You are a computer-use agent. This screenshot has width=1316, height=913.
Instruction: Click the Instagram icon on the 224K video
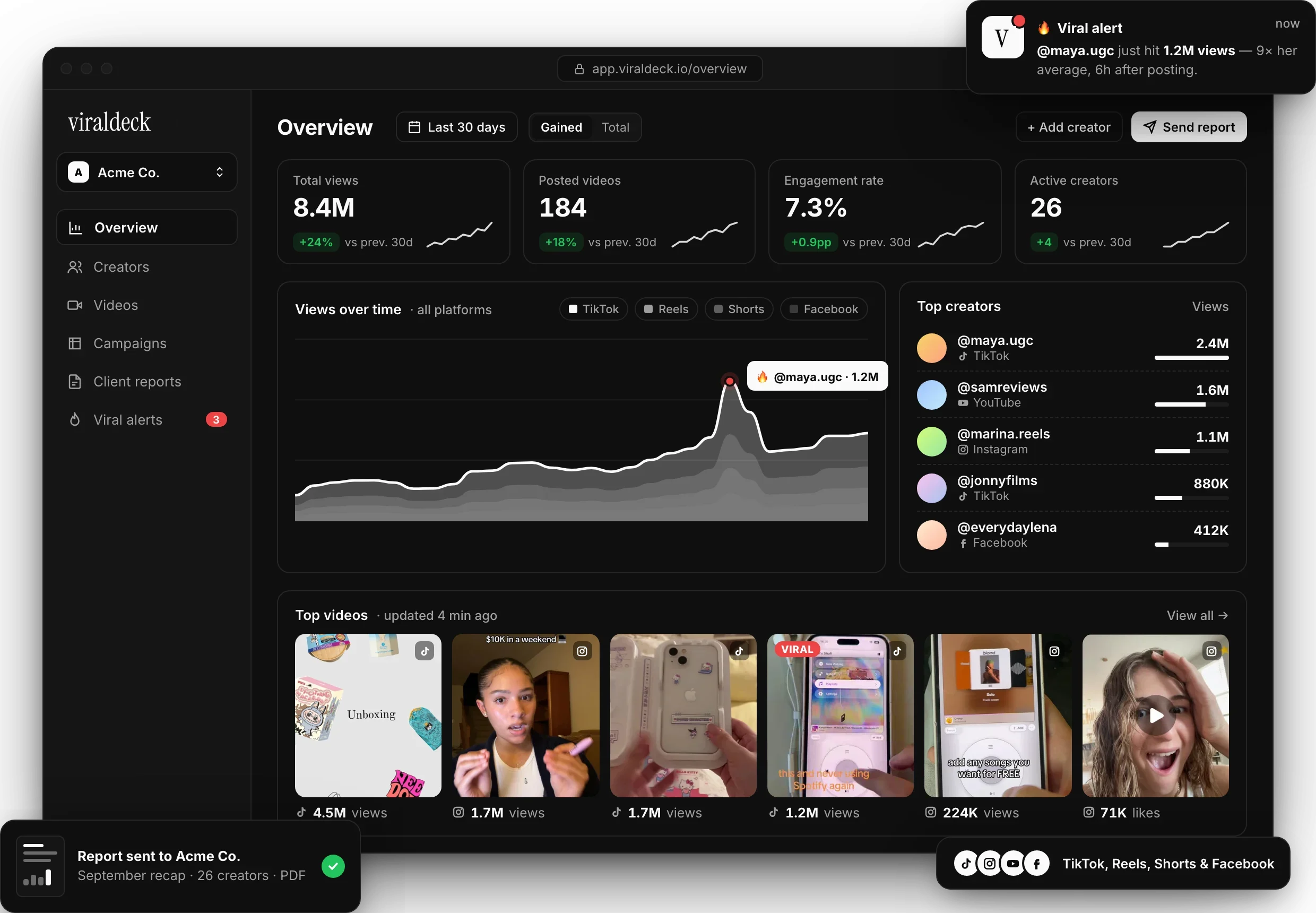[x=1054, y=651]
